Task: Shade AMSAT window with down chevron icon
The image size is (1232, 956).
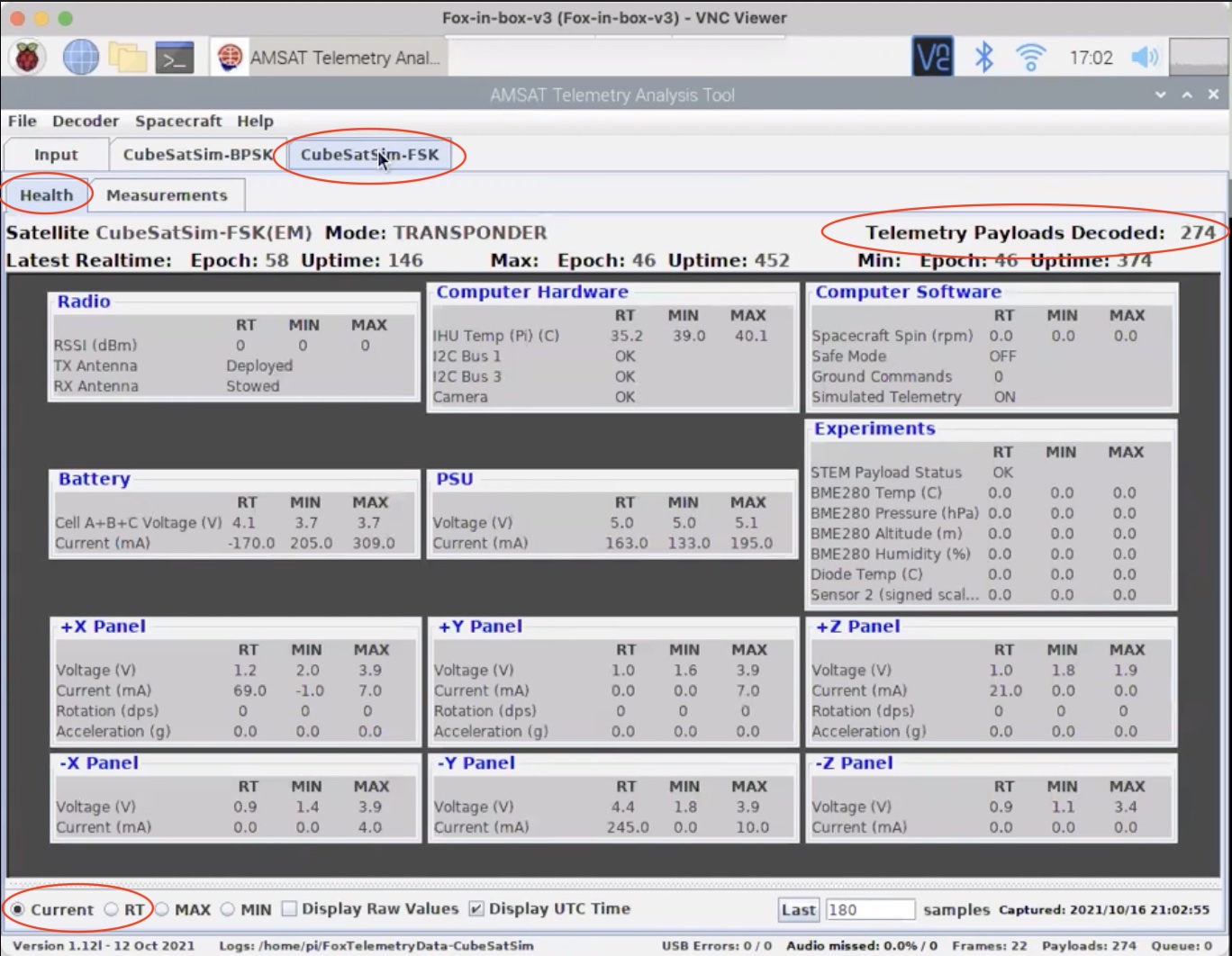Action: [1161, 95]
